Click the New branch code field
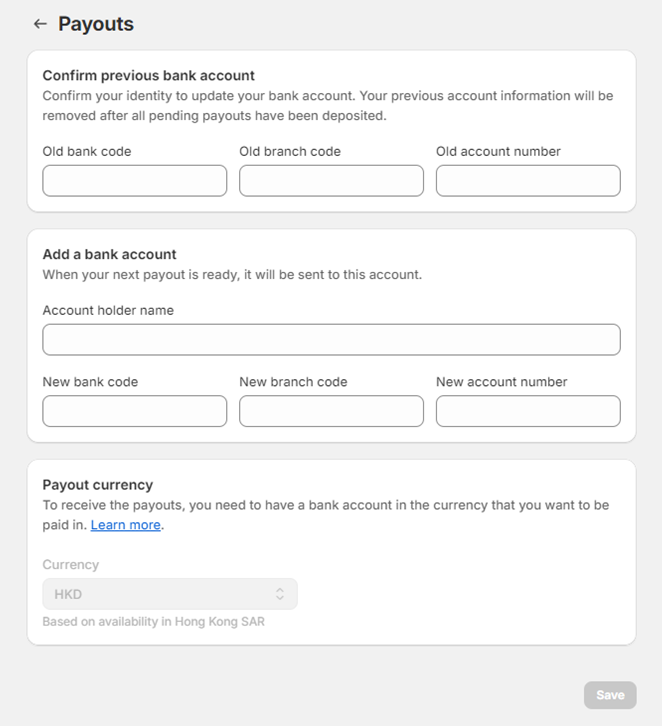Screen dimensions: 662x726 coord(331,411)
